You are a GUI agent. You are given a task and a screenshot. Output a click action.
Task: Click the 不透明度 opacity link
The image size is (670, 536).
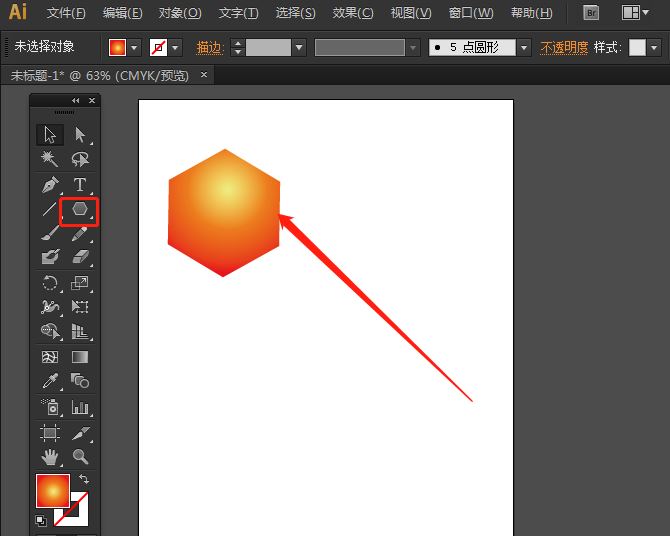click(564, 47)
